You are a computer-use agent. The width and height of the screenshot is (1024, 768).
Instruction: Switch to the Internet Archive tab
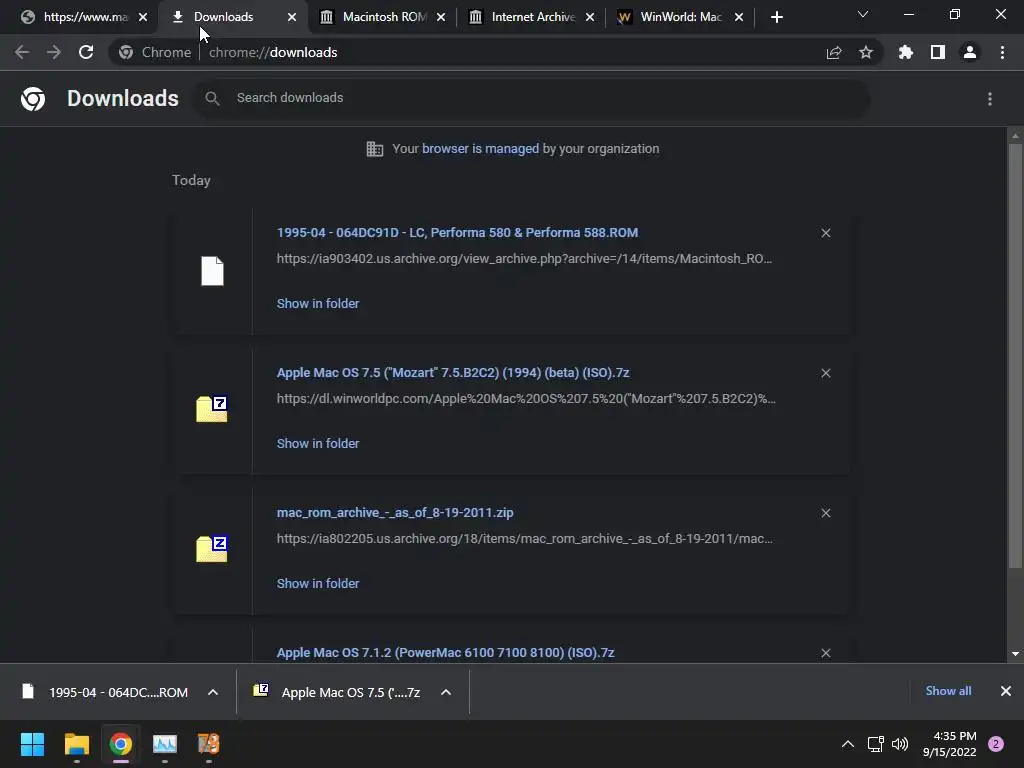click(x=530, y=17)
